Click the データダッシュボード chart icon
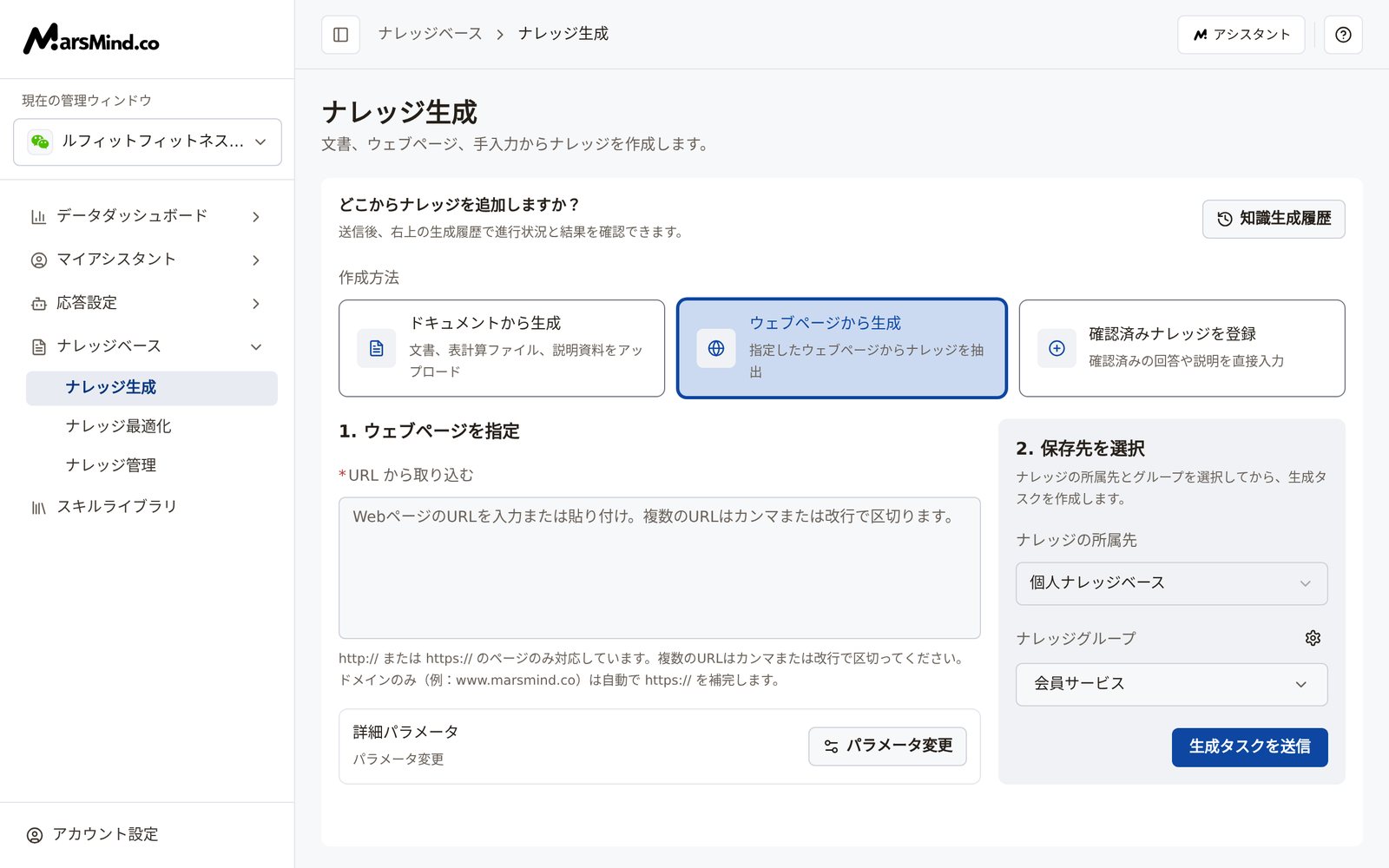This screenshot has width=1389, height=868. 38,216
